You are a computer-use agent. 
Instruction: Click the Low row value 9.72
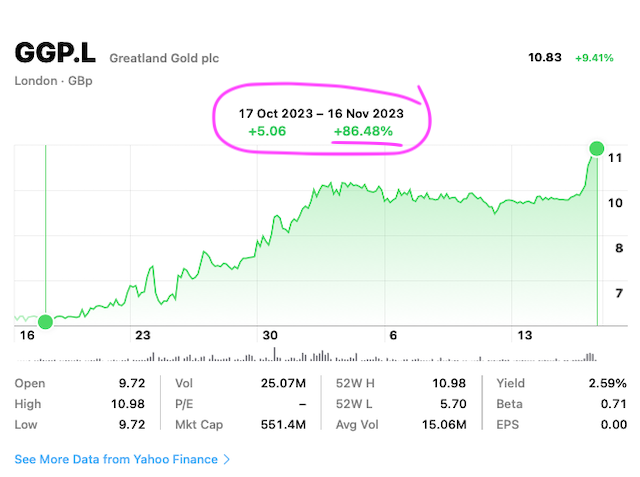132,425
